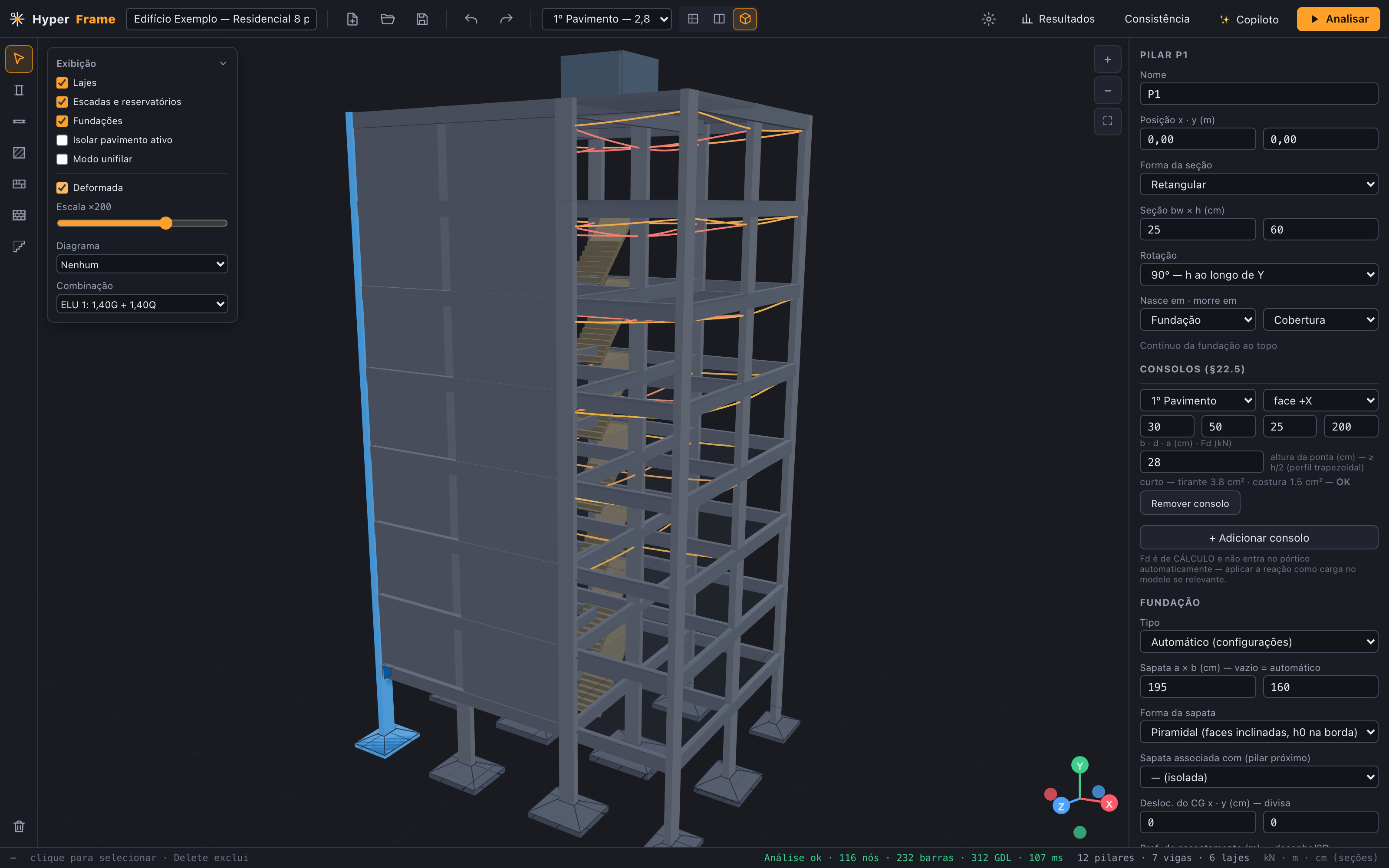Open the Diagrama dropdown

point(142,264)
